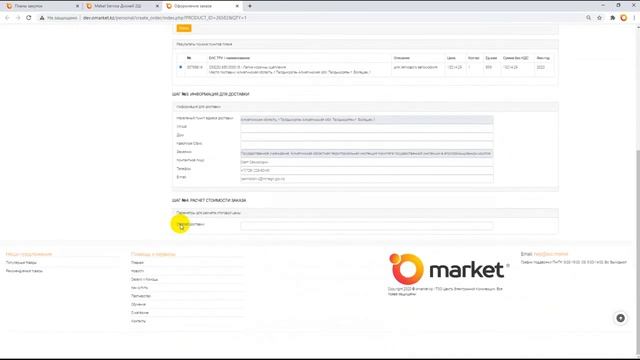640x360 pixels.
Task: Close the Оформление заказа tab
Action: 238,6
